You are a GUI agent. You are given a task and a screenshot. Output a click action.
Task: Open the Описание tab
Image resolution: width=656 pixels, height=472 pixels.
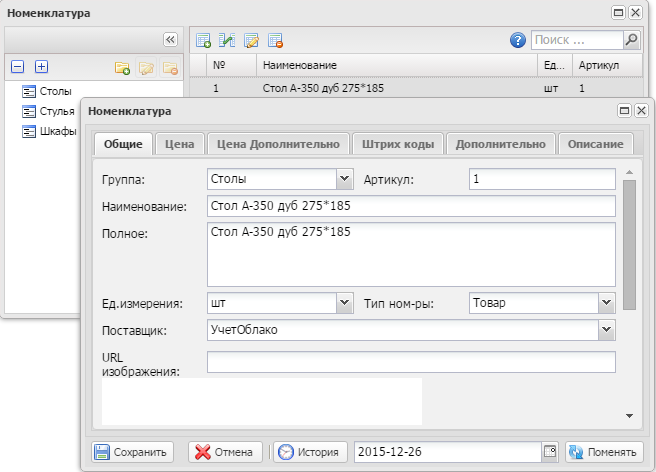595,144
